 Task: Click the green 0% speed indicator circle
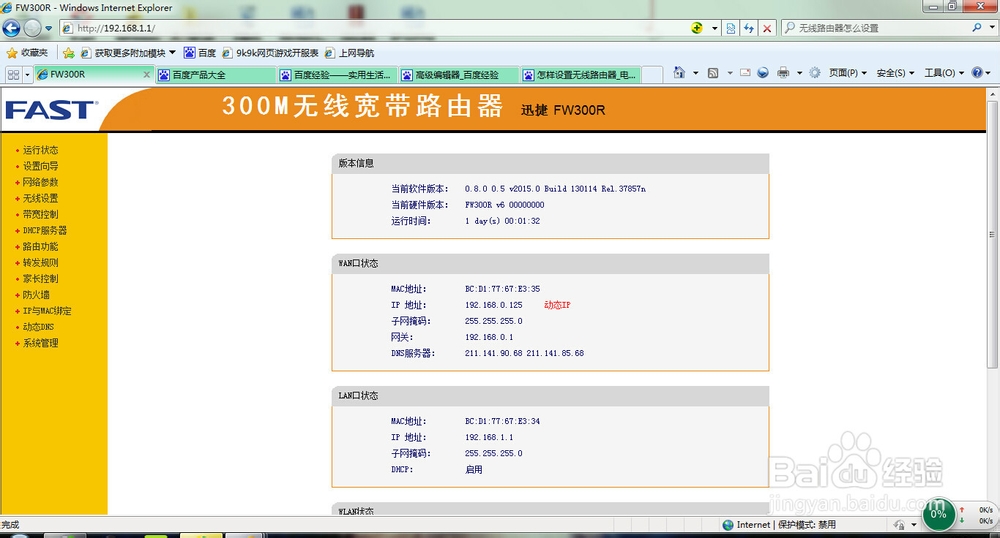[x=939, y=514]
